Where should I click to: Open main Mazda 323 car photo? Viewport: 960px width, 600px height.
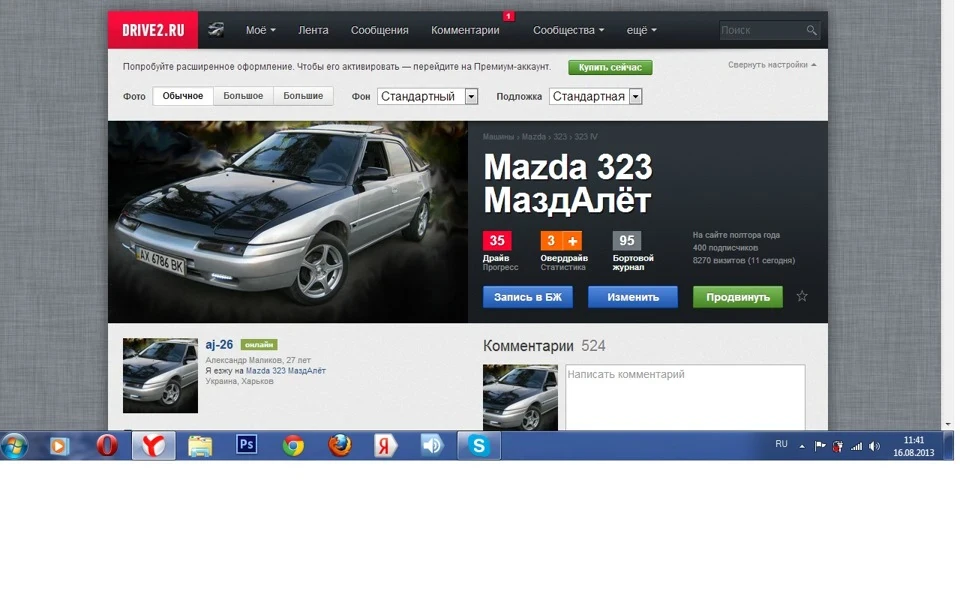288,222
